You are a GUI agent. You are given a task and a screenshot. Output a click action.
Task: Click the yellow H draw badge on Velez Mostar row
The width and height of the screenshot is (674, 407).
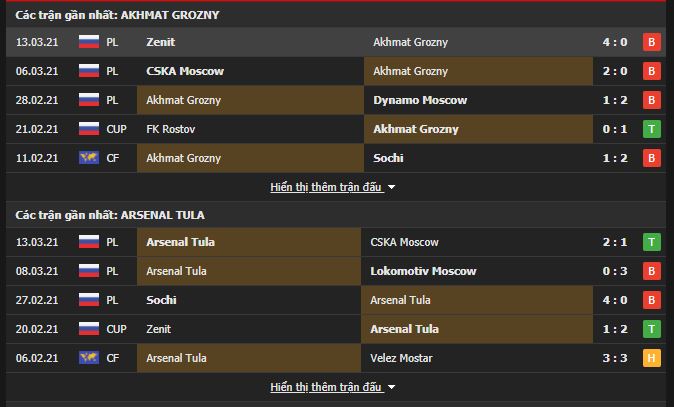point(652,358)
